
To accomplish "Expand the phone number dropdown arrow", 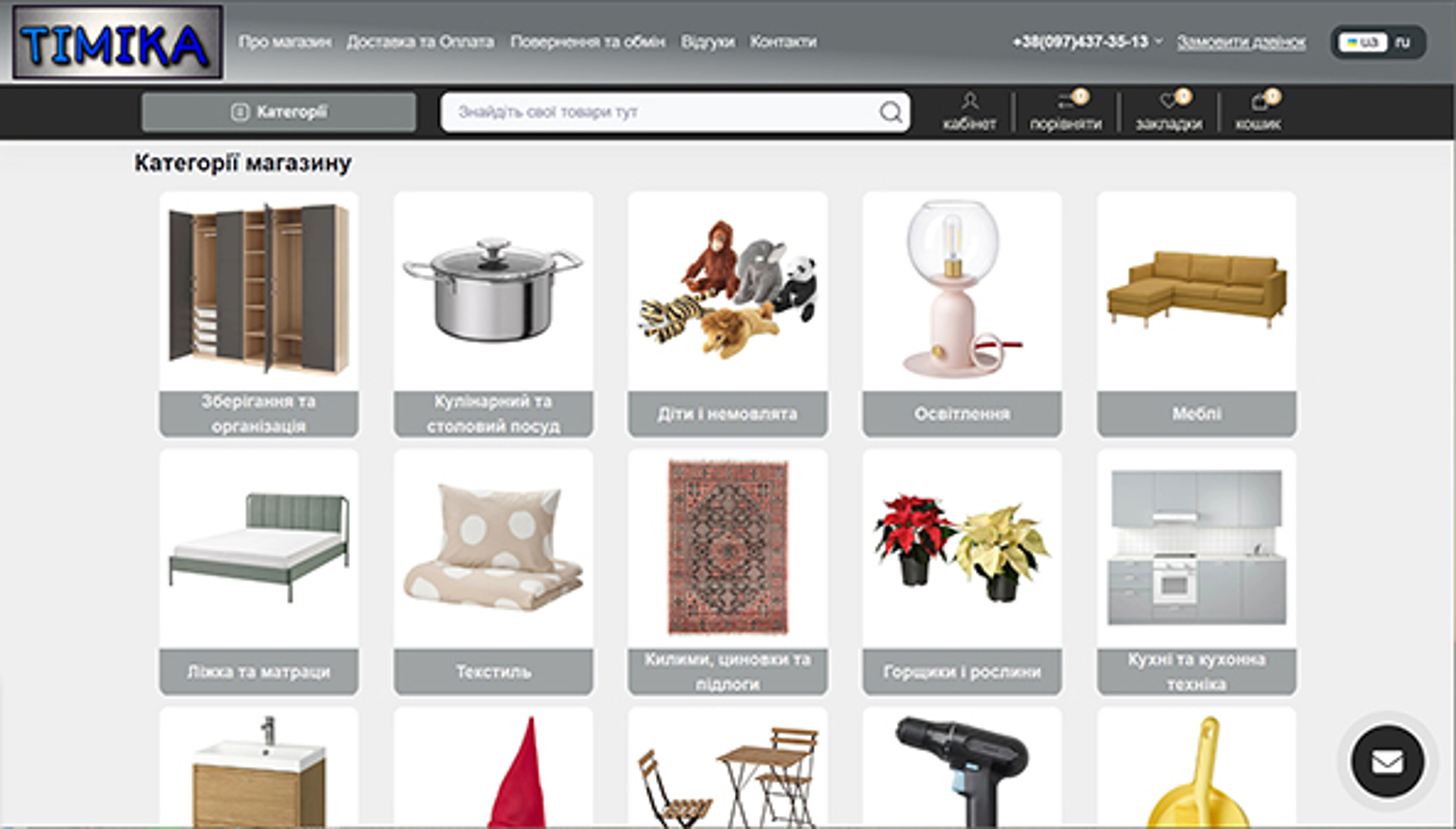I will point(1158,42).
